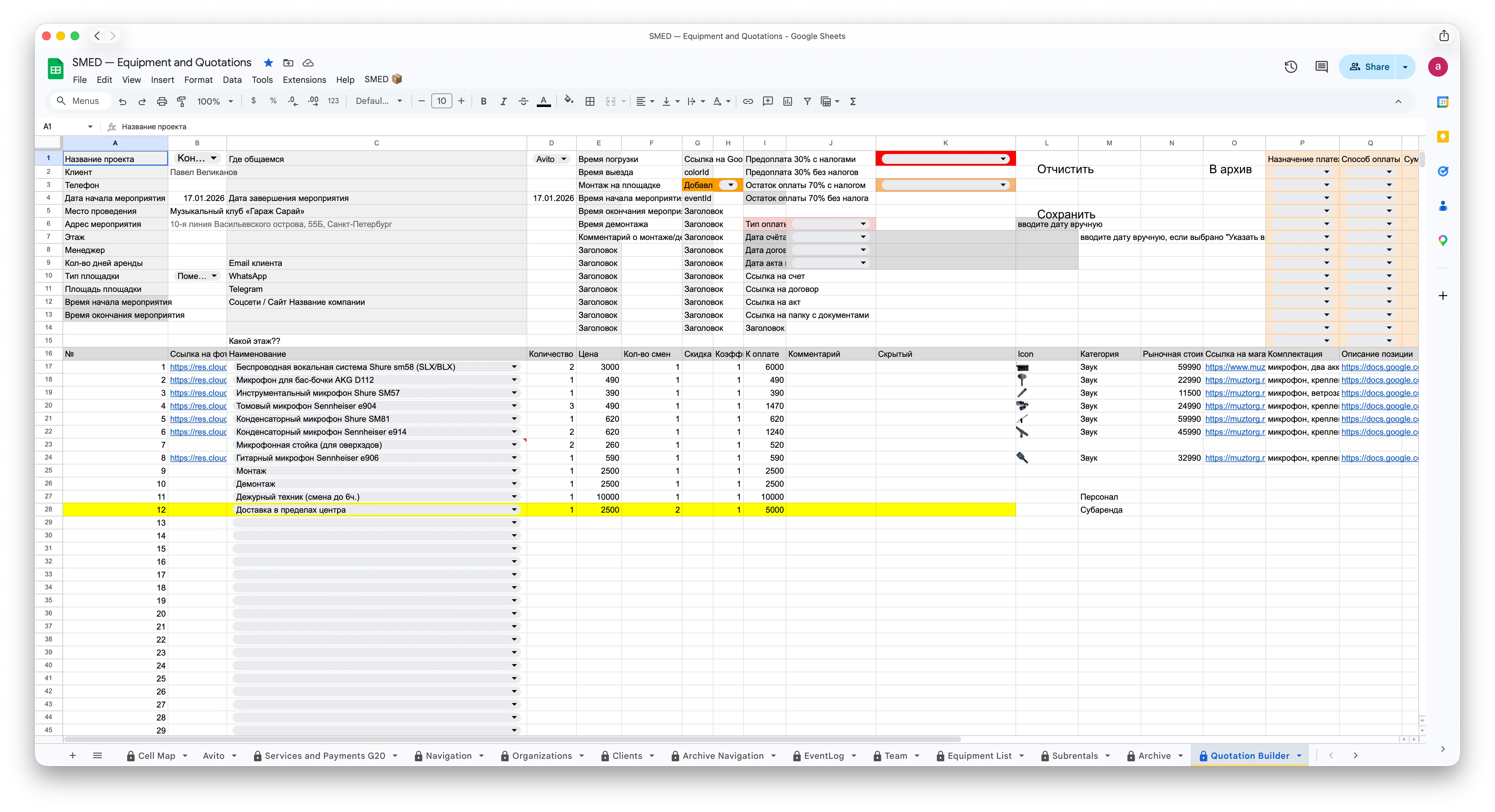The height and width of the screenshot is (812, 1495).
Task: Toggle italic formatting
Action: (x=503, y=101)
